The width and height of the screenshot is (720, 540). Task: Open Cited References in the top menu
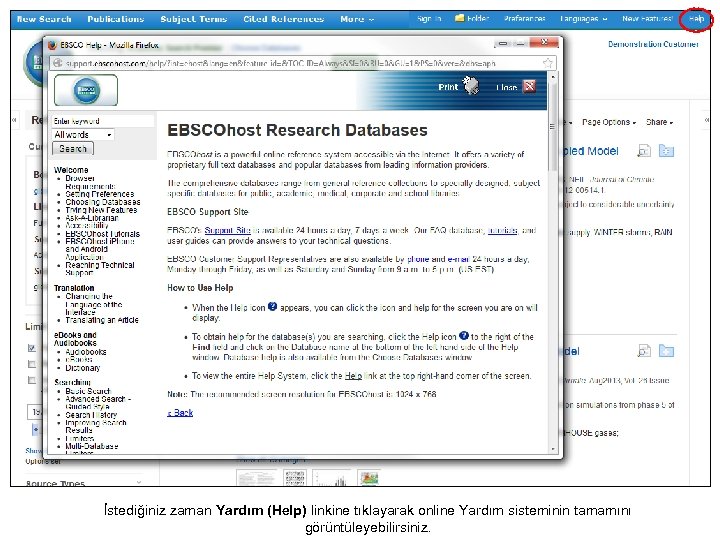284,19
